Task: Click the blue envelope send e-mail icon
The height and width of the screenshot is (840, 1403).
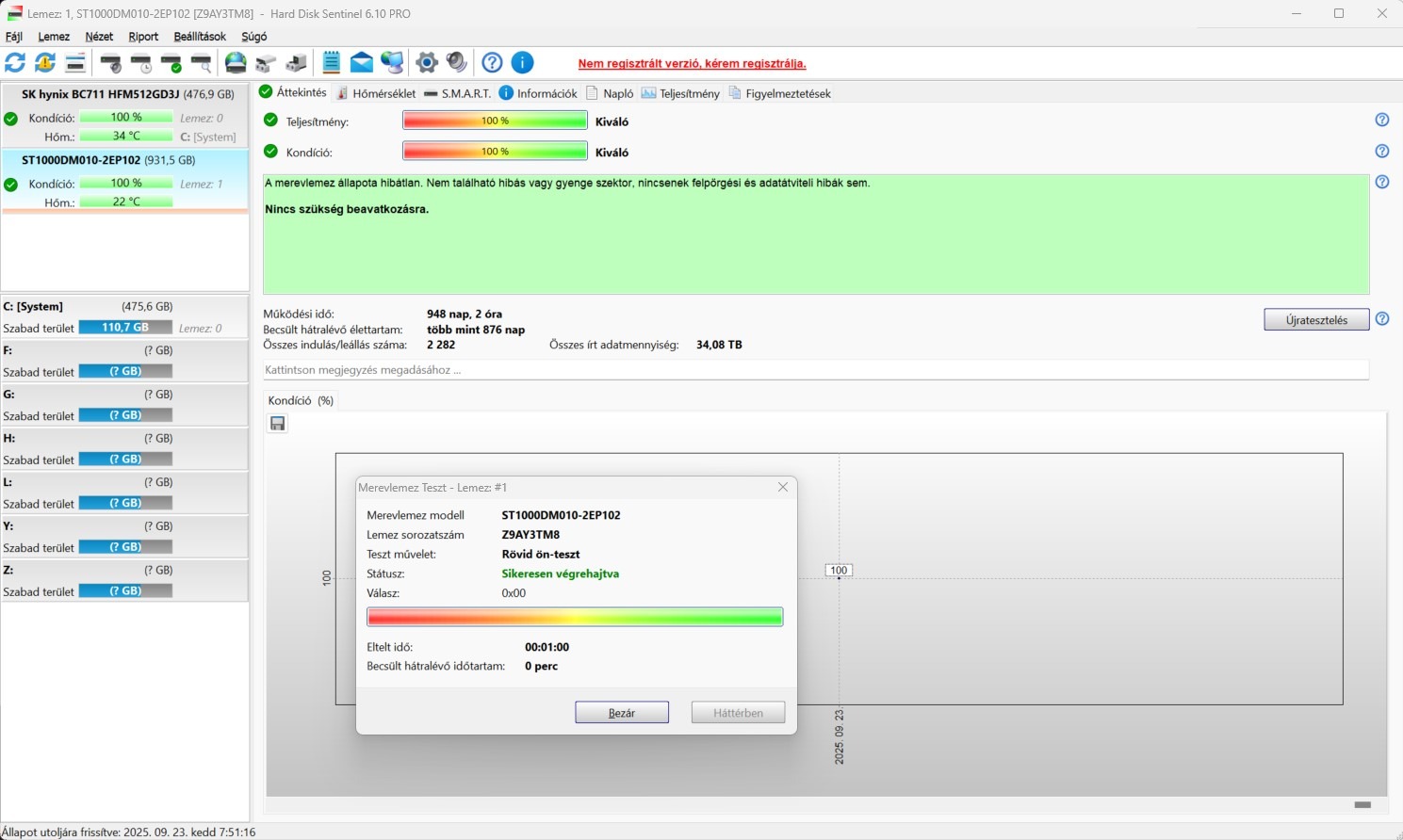Action: tap(362, 63)
